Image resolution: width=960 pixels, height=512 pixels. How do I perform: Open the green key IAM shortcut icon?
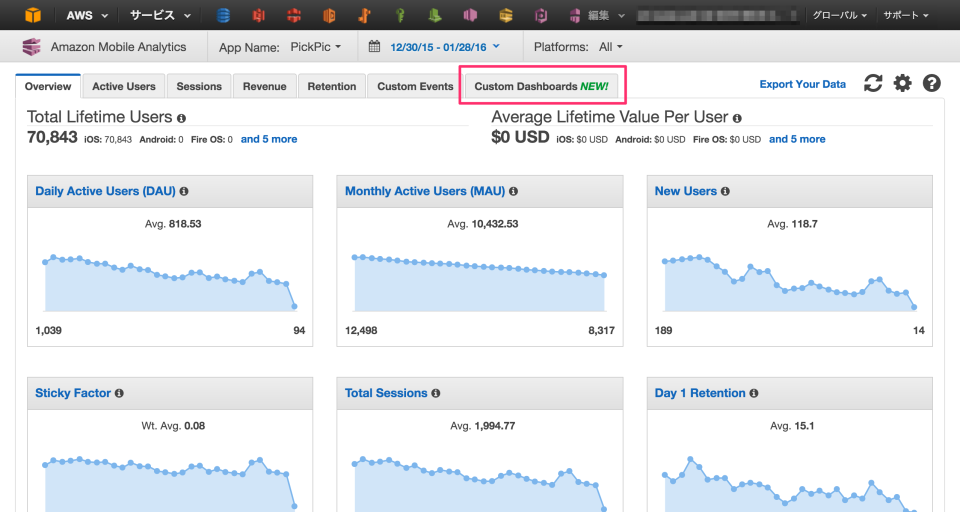[x=400, y=15]
